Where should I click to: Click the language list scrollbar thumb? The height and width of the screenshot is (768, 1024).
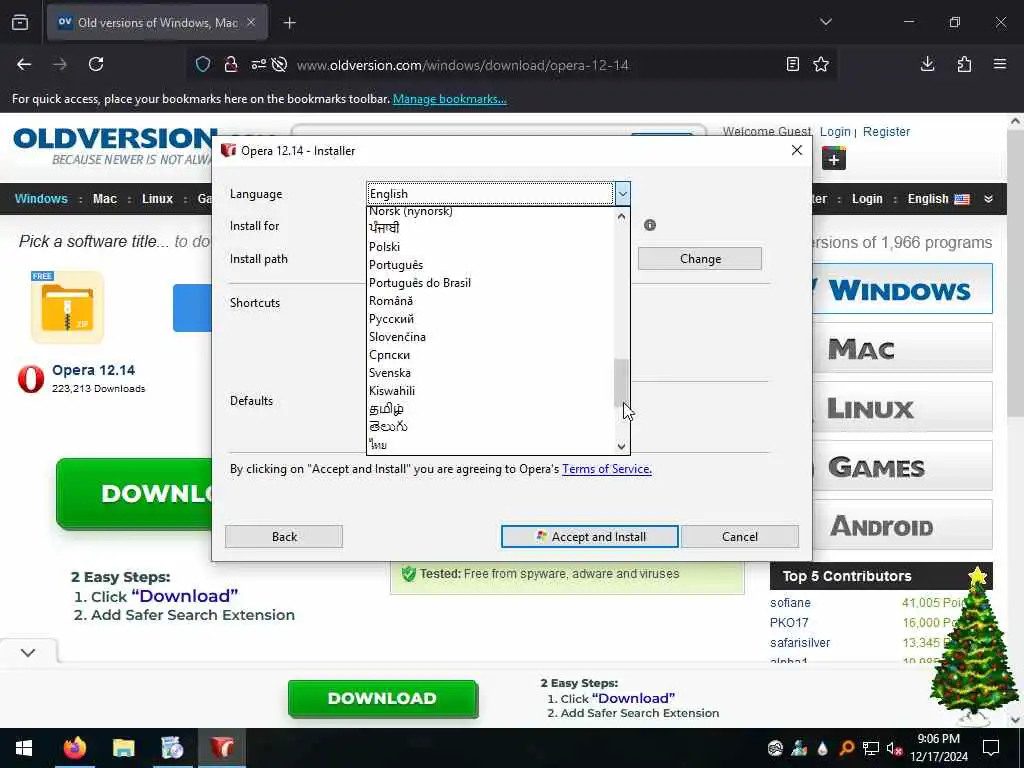pos(621,383)
